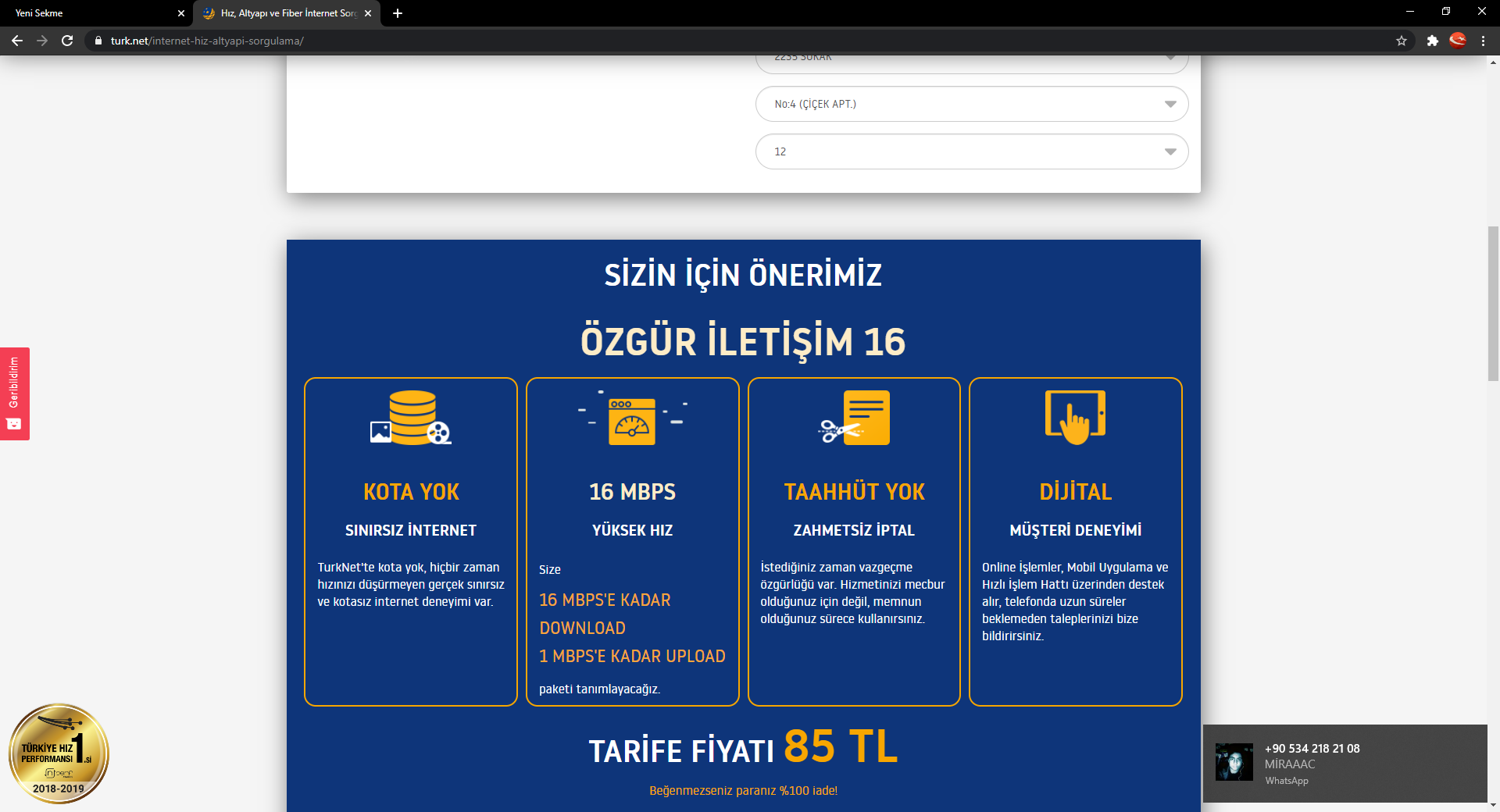Click the TAAHHÜT YOK heading
Image resolution: width=1500 pixels, height=812 pixels.
(x=854, y=492)
